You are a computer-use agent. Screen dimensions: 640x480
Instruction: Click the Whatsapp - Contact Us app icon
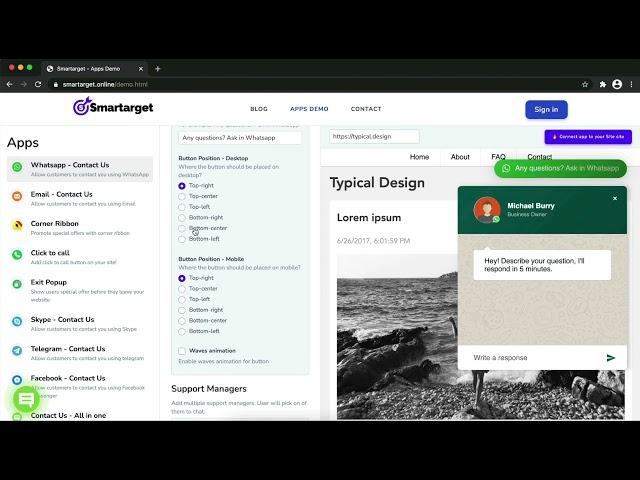[17, 167]
